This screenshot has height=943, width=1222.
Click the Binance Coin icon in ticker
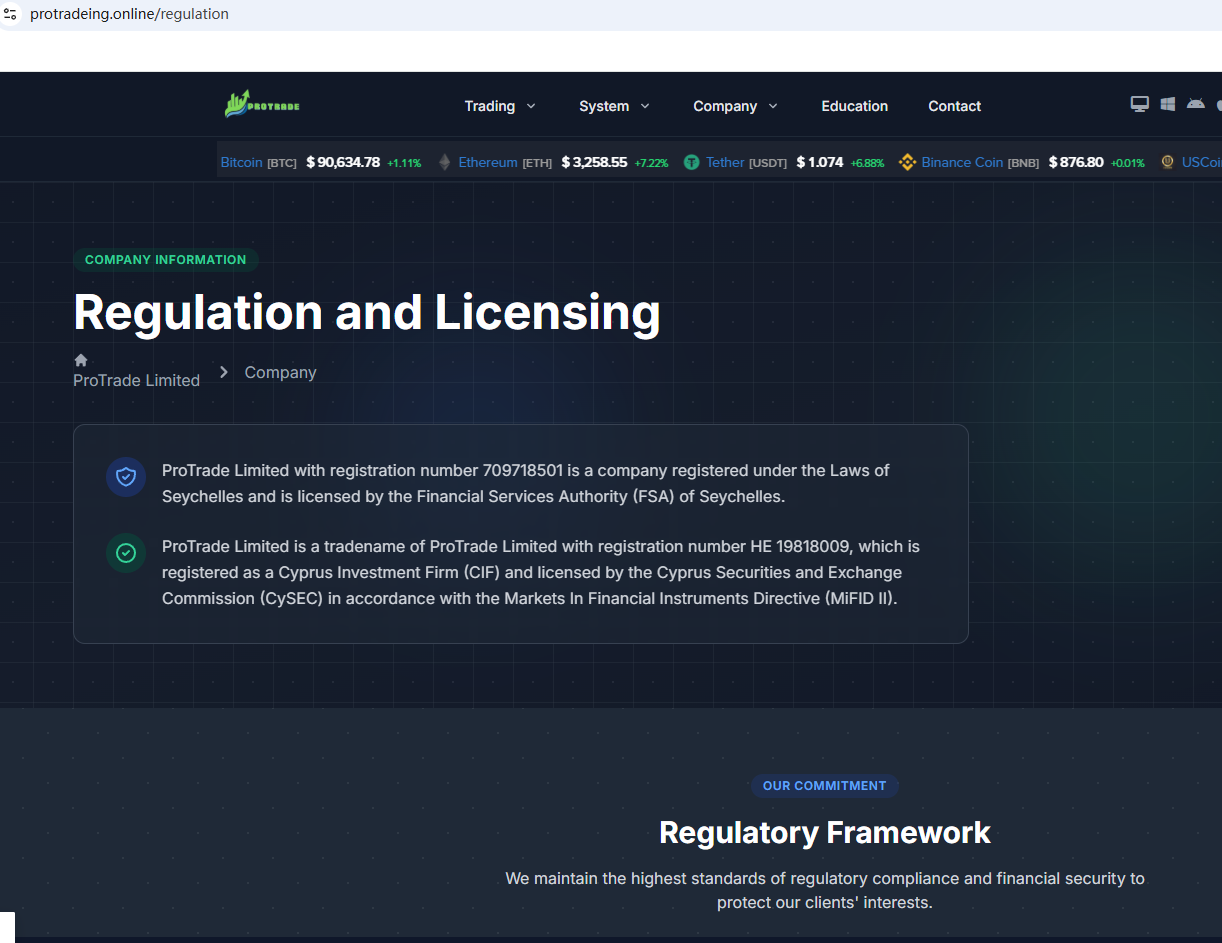coord(907,162)
